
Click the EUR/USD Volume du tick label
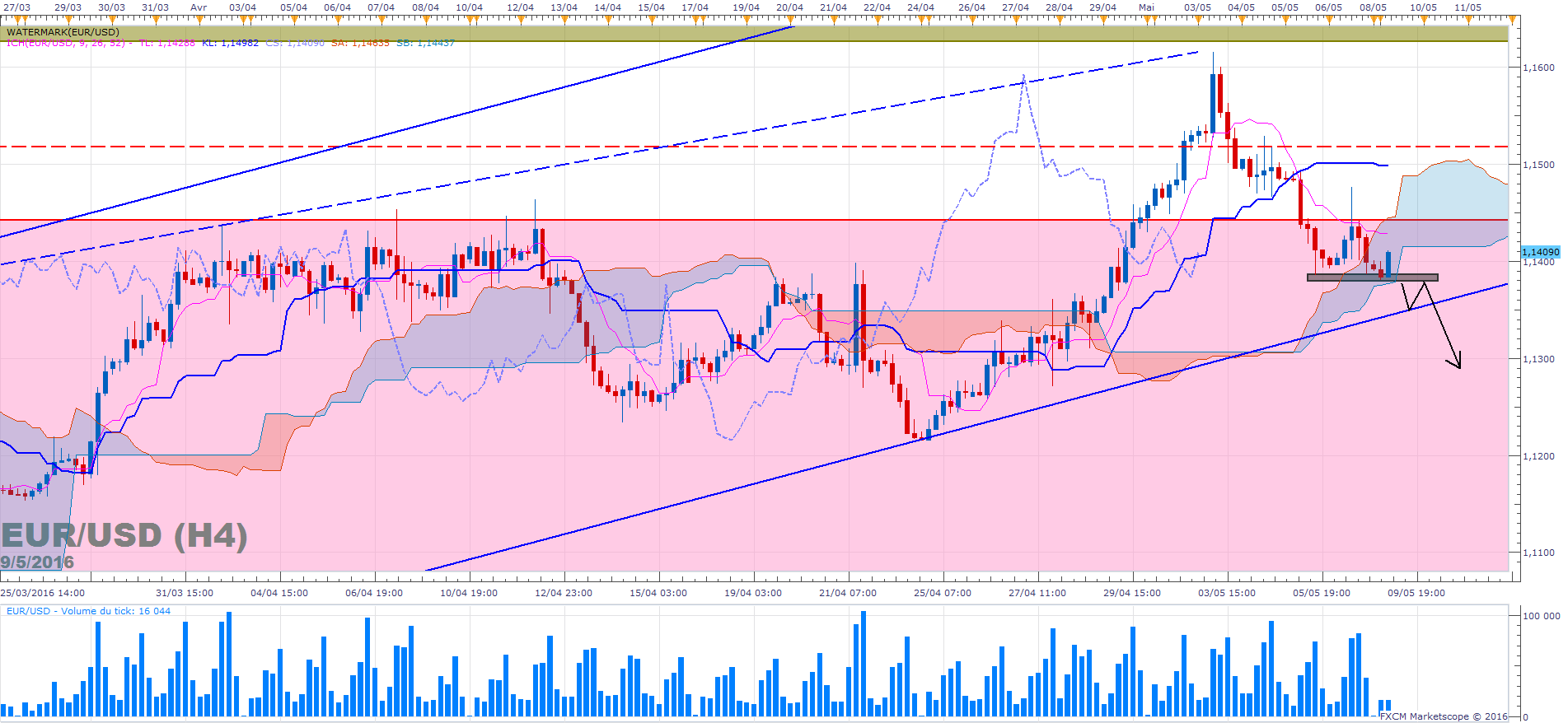pos(89,611)
